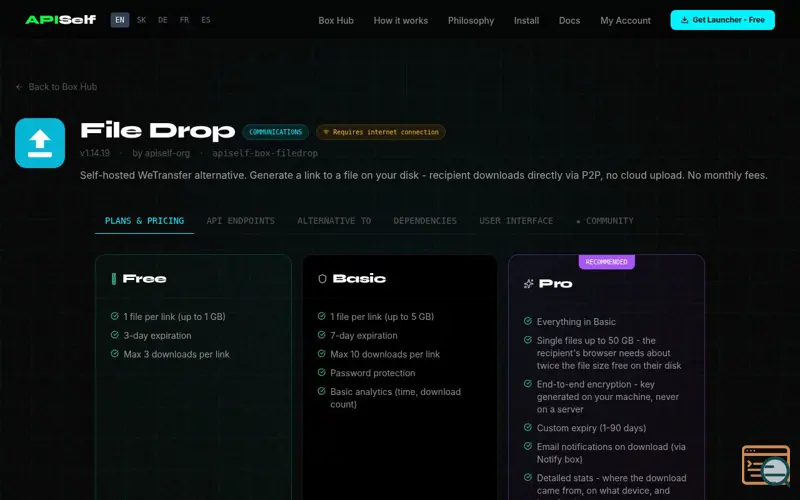
Task: Click check icon for Single files 50 GB
Action: [x=528, y=340]
